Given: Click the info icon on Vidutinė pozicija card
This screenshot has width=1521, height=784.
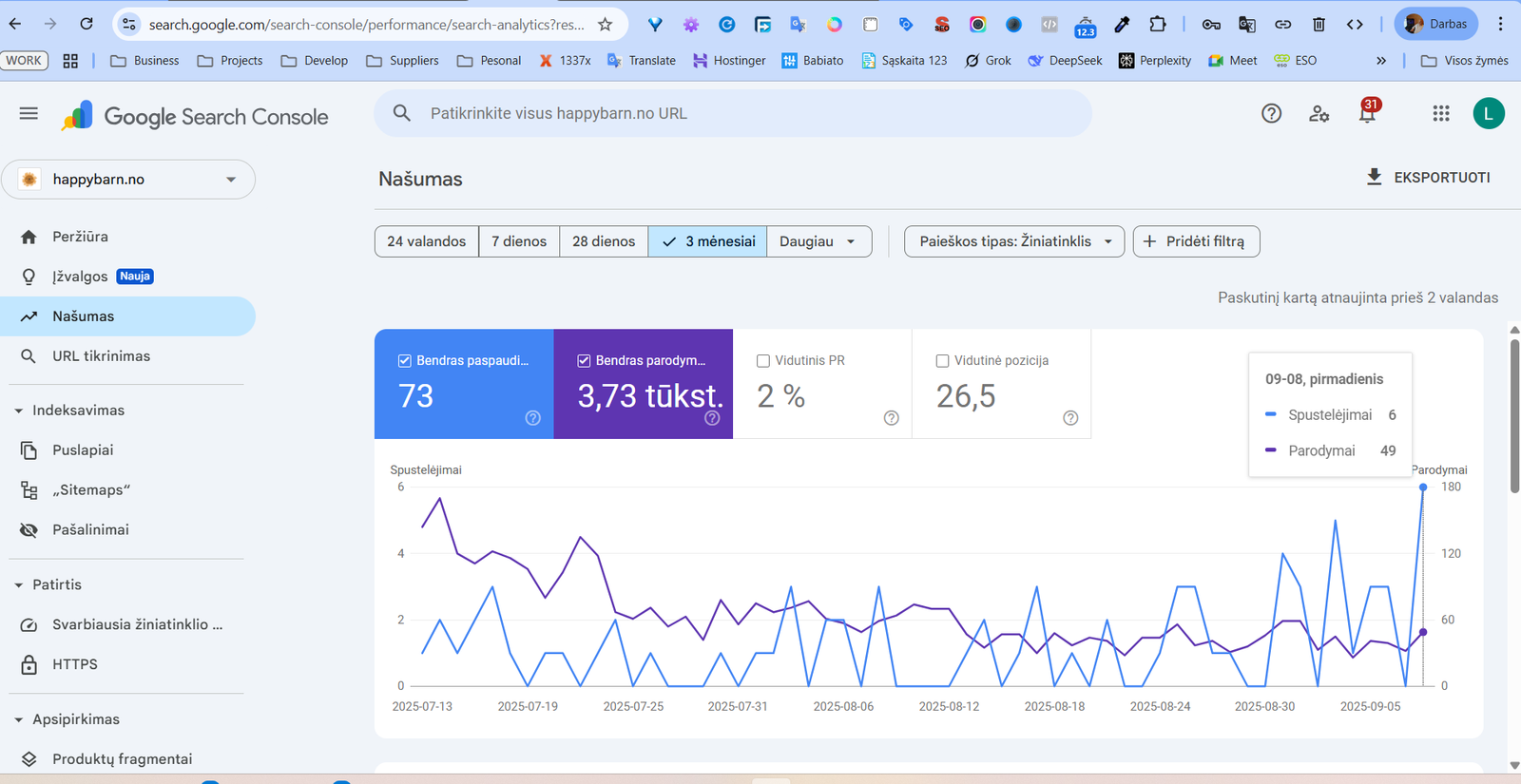Looking at the screenshot, I should [x=1070, y=418].
